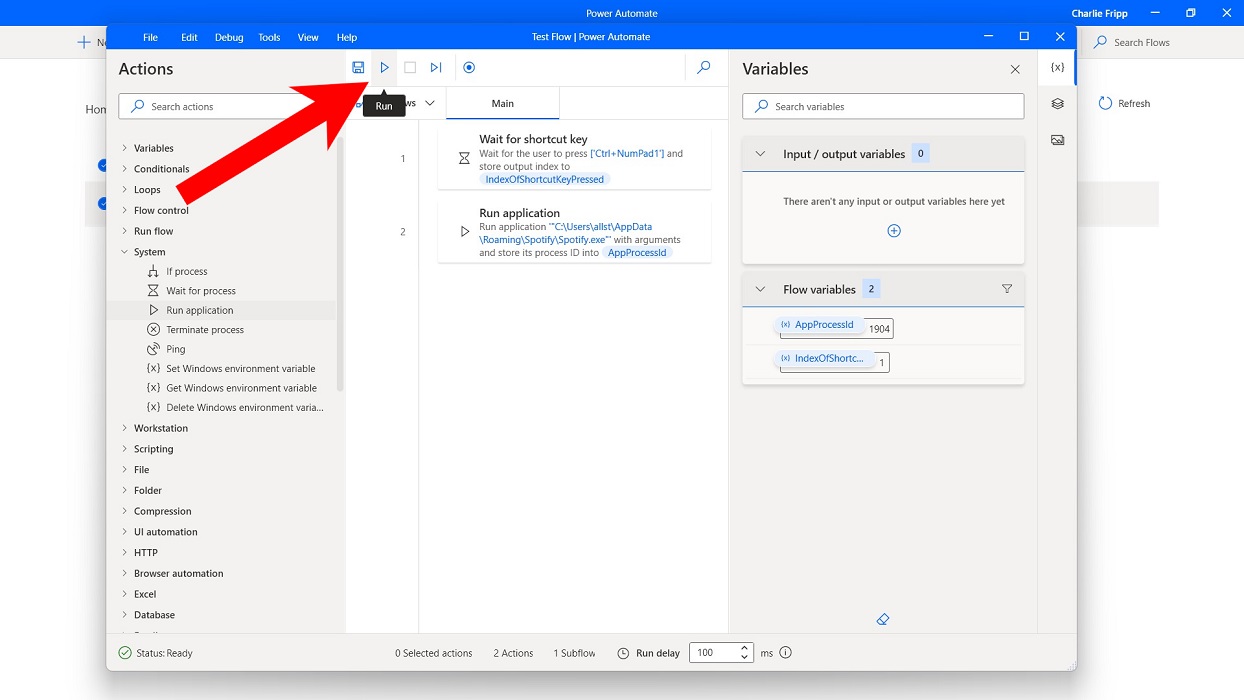Collapse the Flow variables section
The image size is (1244, 700).
pyautogui.click(x=759, y=288)
